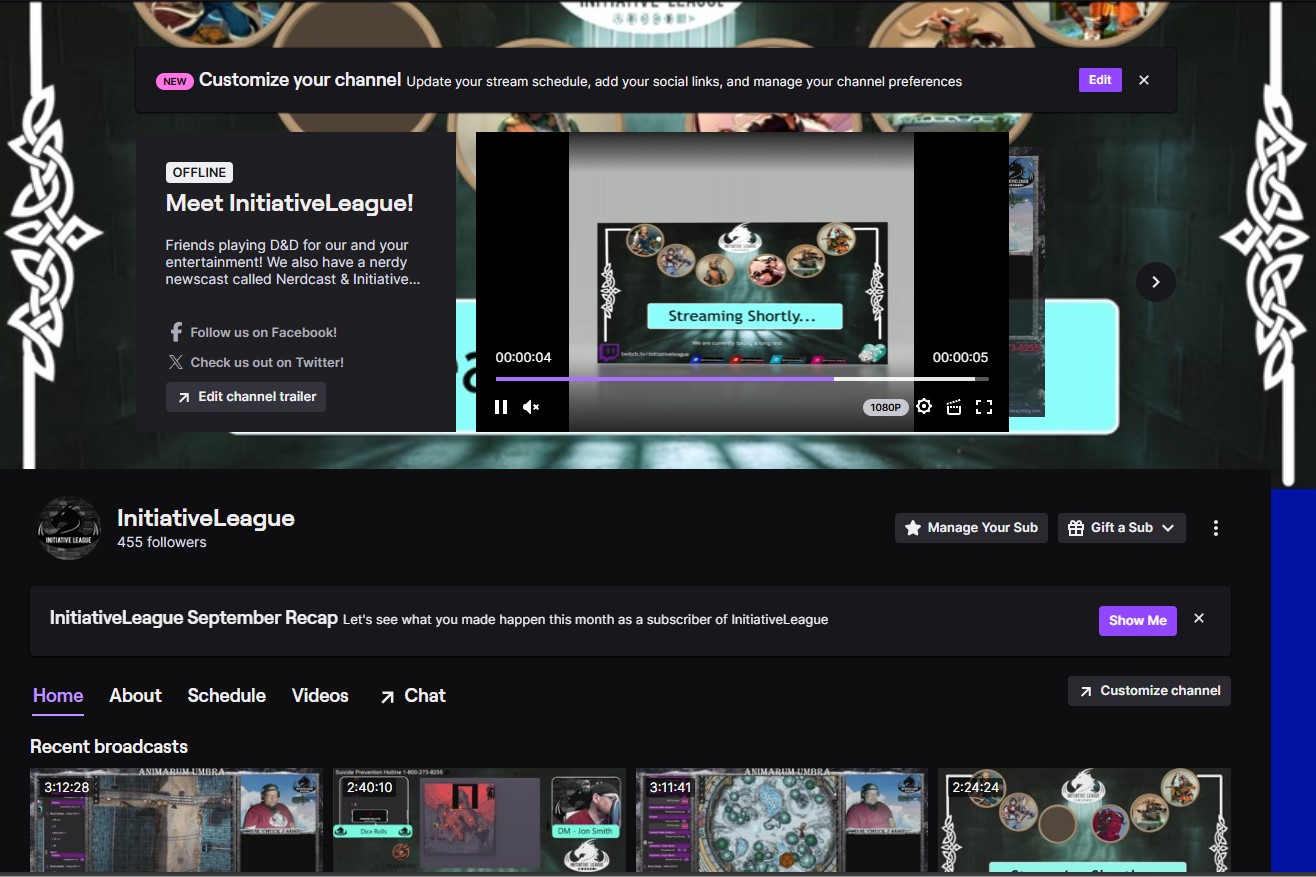Pause the channel trailer video
Screen dimensions: 1316x877
click(x=501, y=407)
